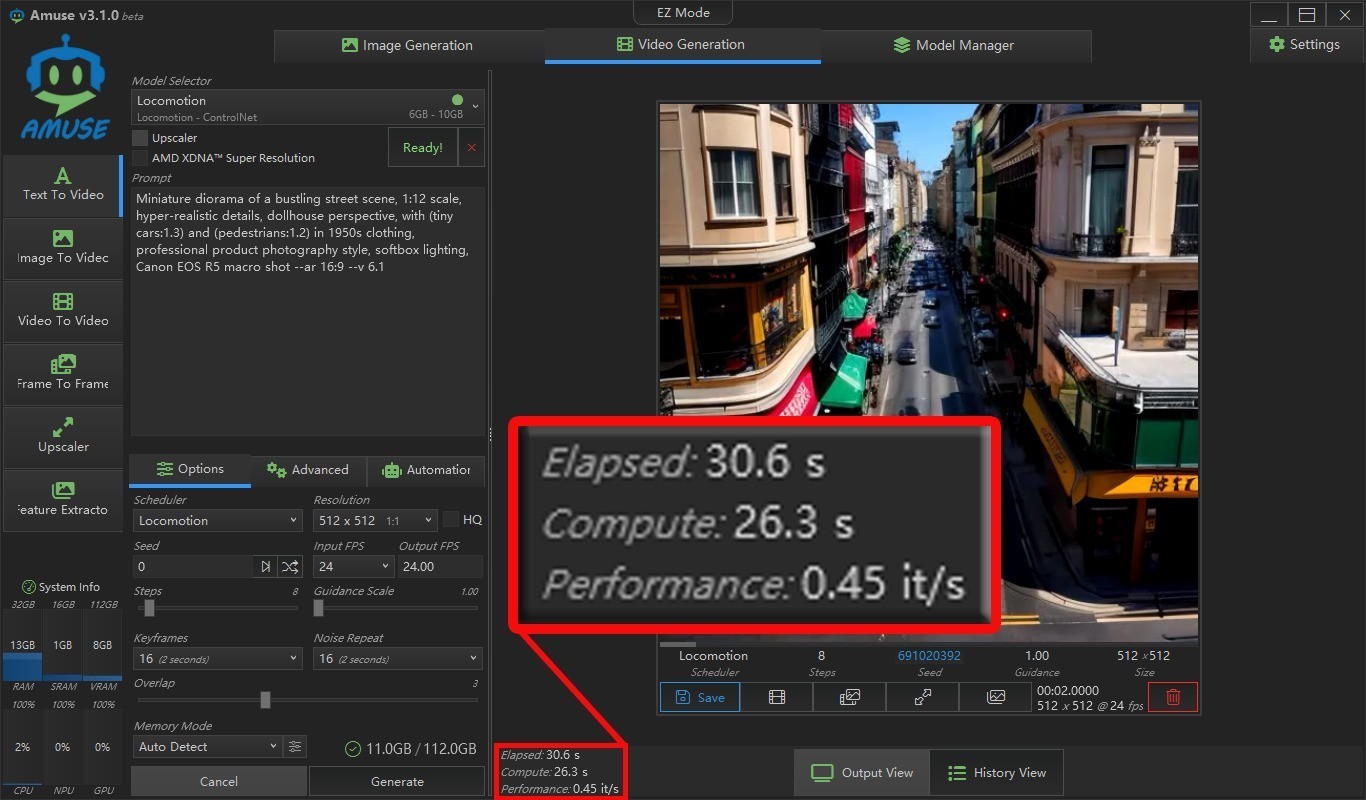The width and height of the screenshot is (1366, 800).
Task: Open the Memory Mode Auto Detect dropdown
Action: pos(207,747)
